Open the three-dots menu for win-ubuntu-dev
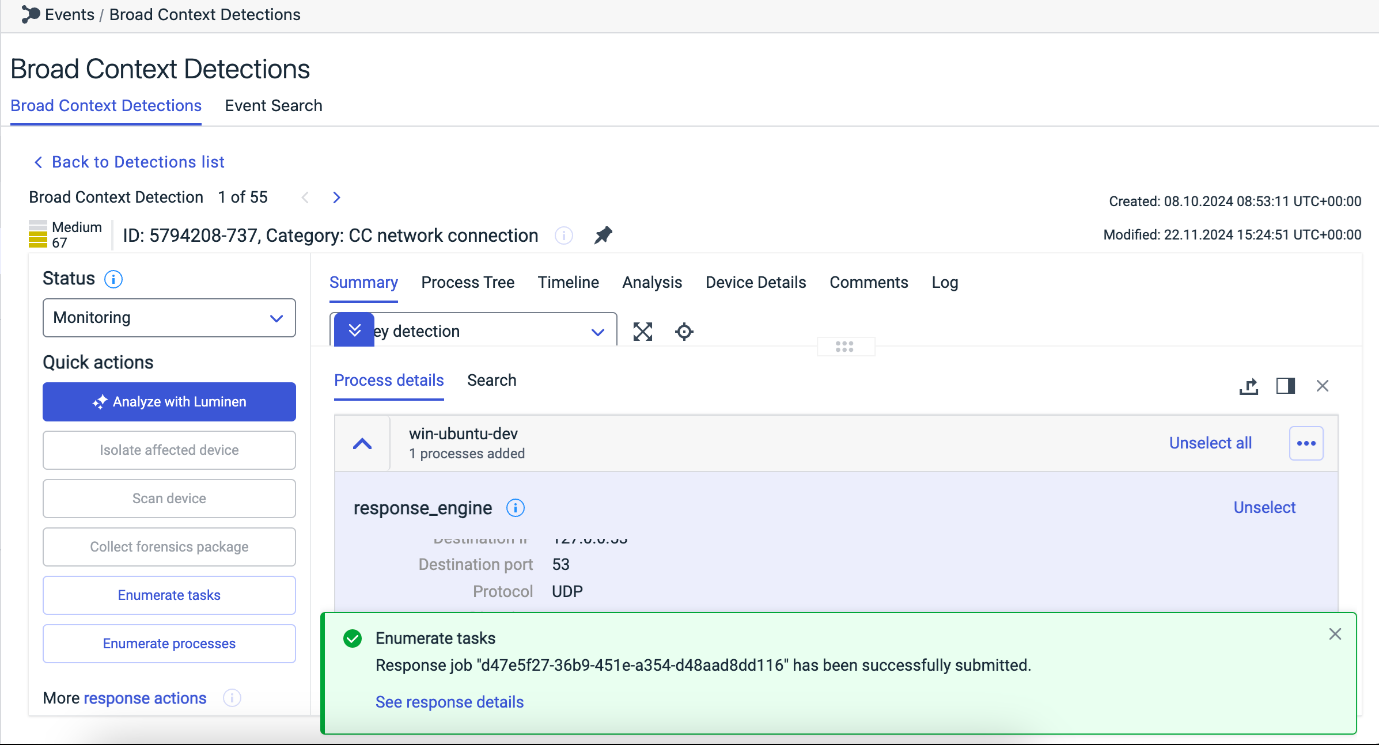 tap(1307, 443)
